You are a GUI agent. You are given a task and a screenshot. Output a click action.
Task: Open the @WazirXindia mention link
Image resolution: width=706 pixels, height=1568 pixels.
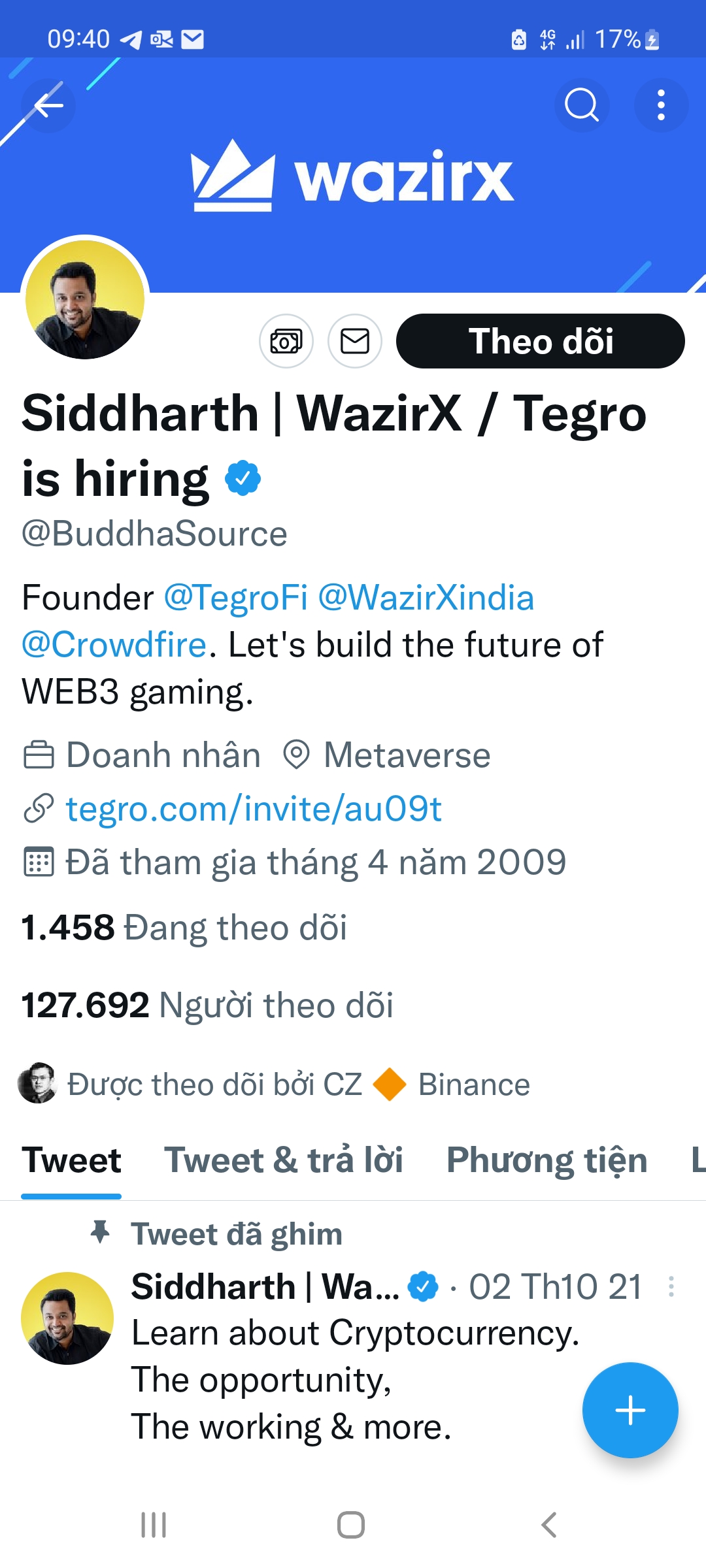(426, 598)
